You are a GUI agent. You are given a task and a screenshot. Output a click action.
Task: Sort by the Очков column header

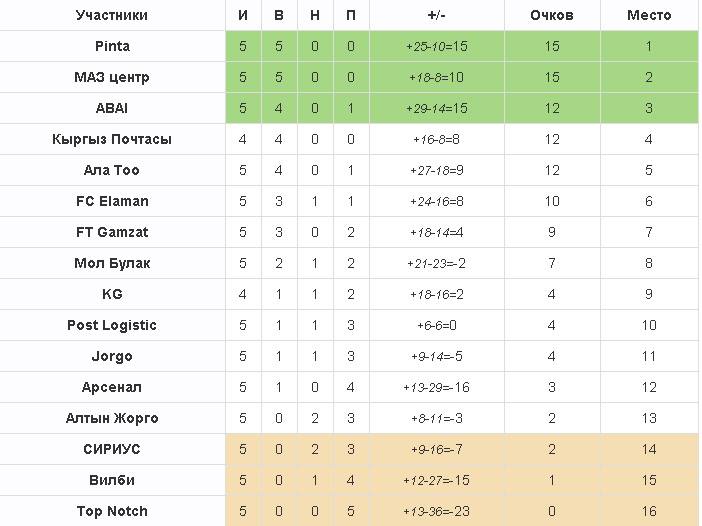[552, 15]
